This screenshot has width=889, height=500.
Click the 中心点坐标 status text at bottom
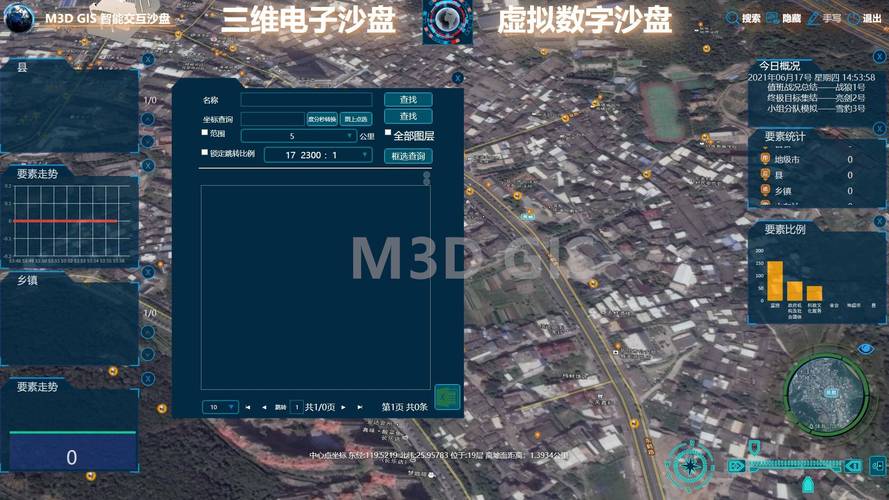(x=439, y=455)
